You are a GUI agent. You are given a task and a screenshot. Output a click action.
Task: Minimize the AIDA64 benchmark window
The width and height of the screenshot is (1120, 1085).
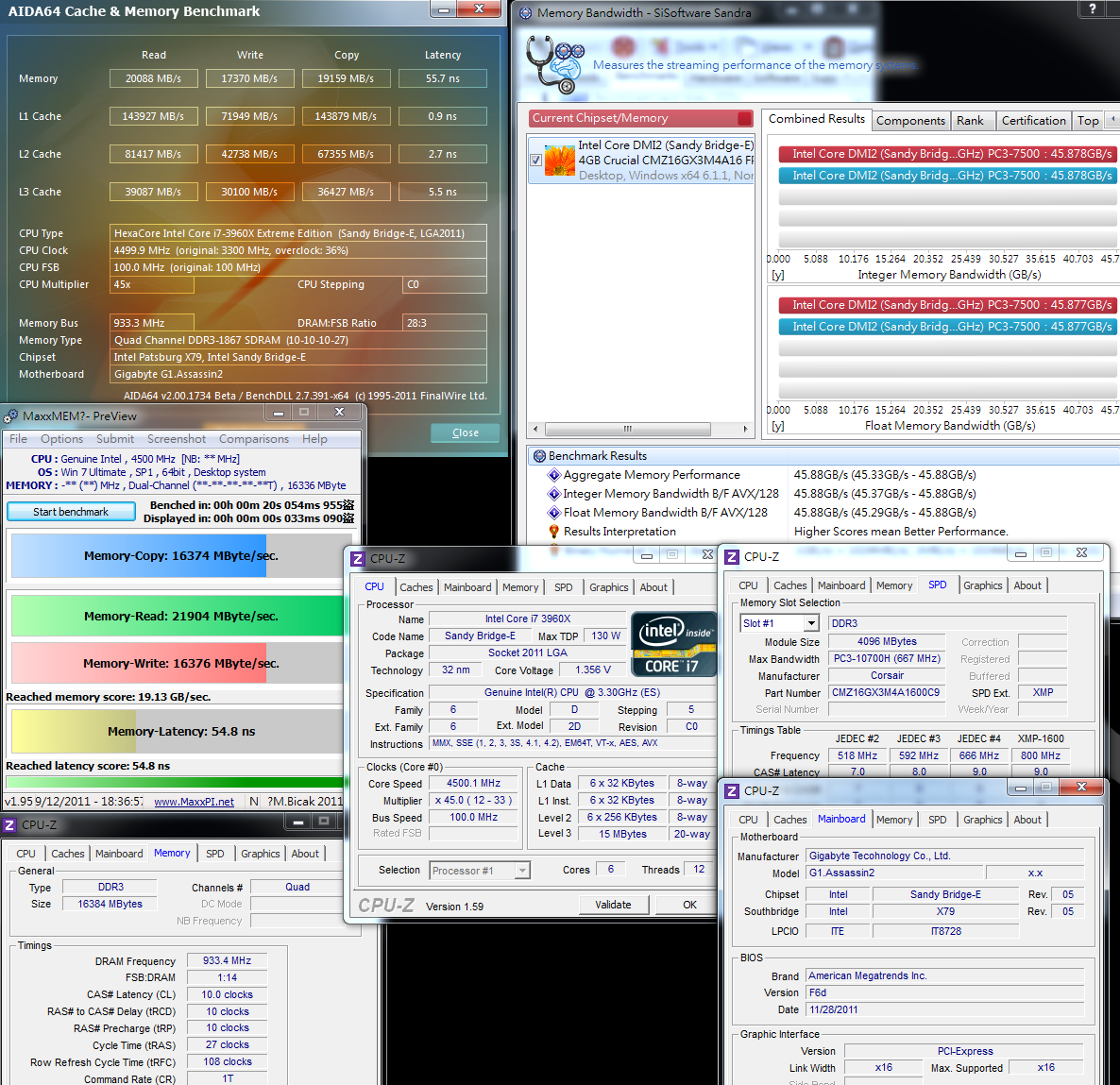[x=443, y=9]
